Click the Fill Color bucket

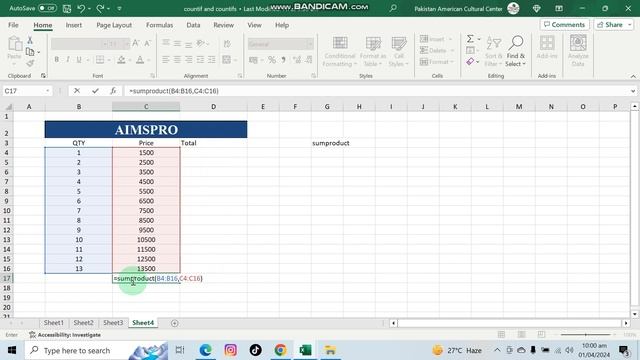pos(121,60)
